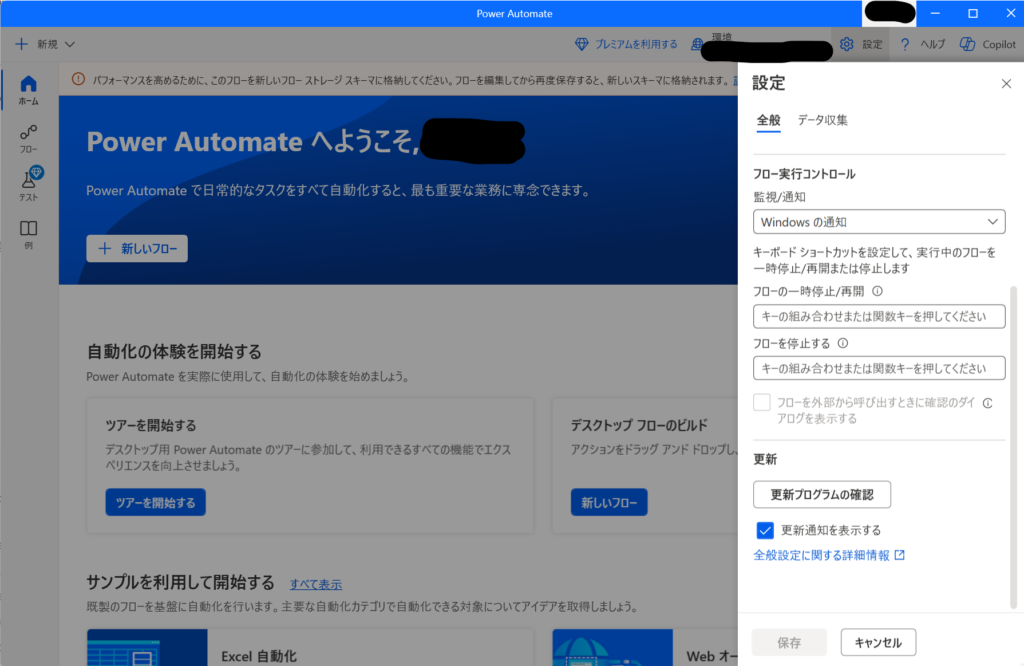
Task: Open the Flow (フロー) sidebar icon
Action: (x=29, y=132)
